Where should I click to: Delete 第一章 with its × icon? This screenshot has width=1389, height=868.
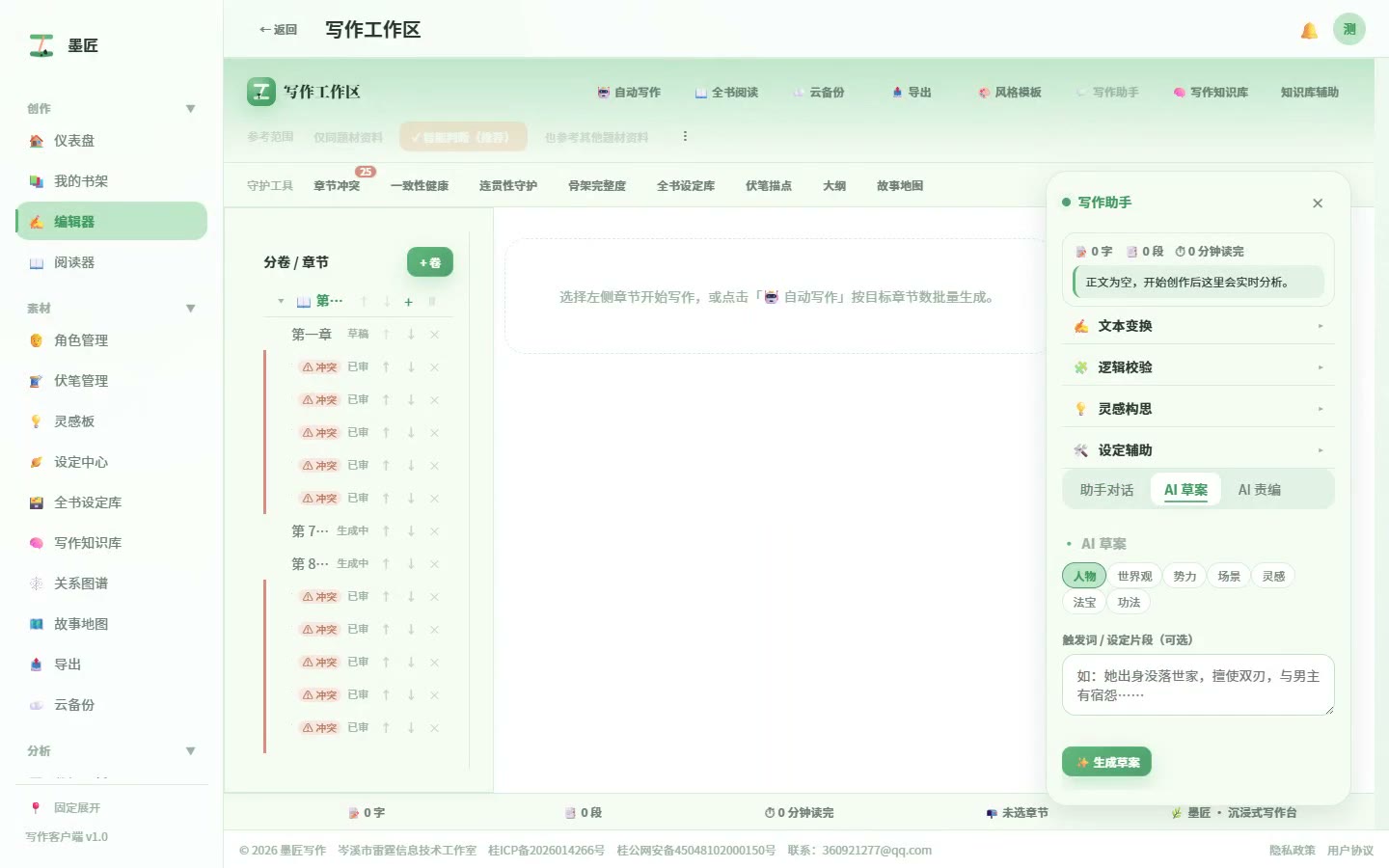click(x=434, y=335)
